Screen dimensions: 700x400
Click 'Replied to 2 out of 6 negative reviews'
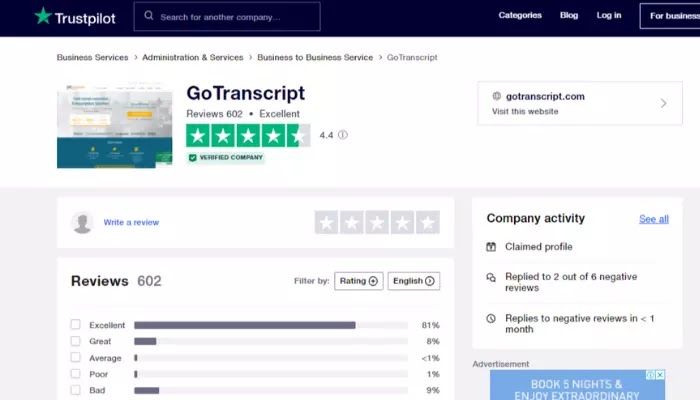point(571,282)
